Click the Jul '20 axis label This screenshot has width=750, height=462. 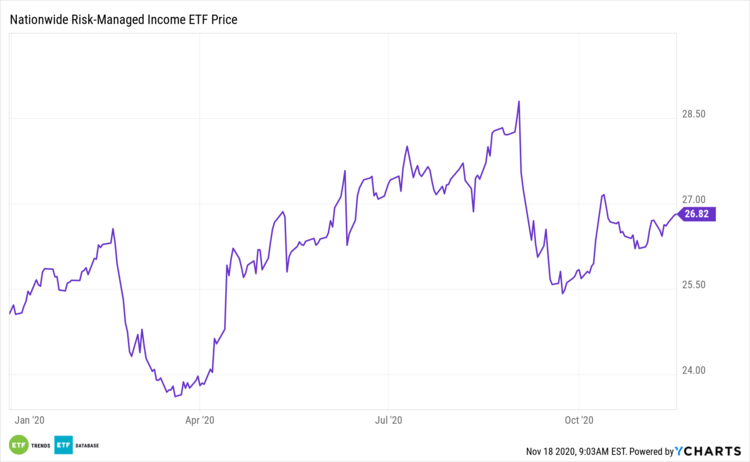389,421
